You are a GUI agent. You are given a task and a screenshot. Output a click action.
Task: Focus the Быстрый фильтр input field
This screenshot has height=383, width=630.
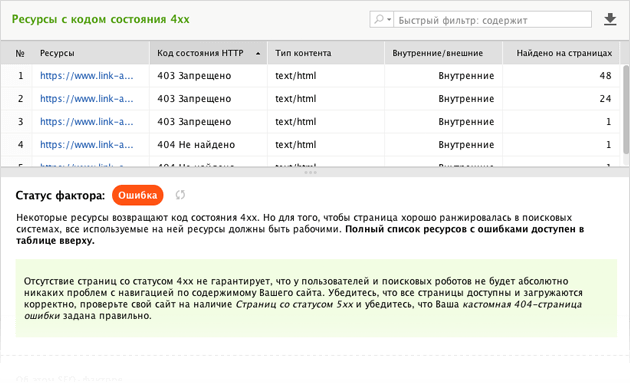coord(493,20)
